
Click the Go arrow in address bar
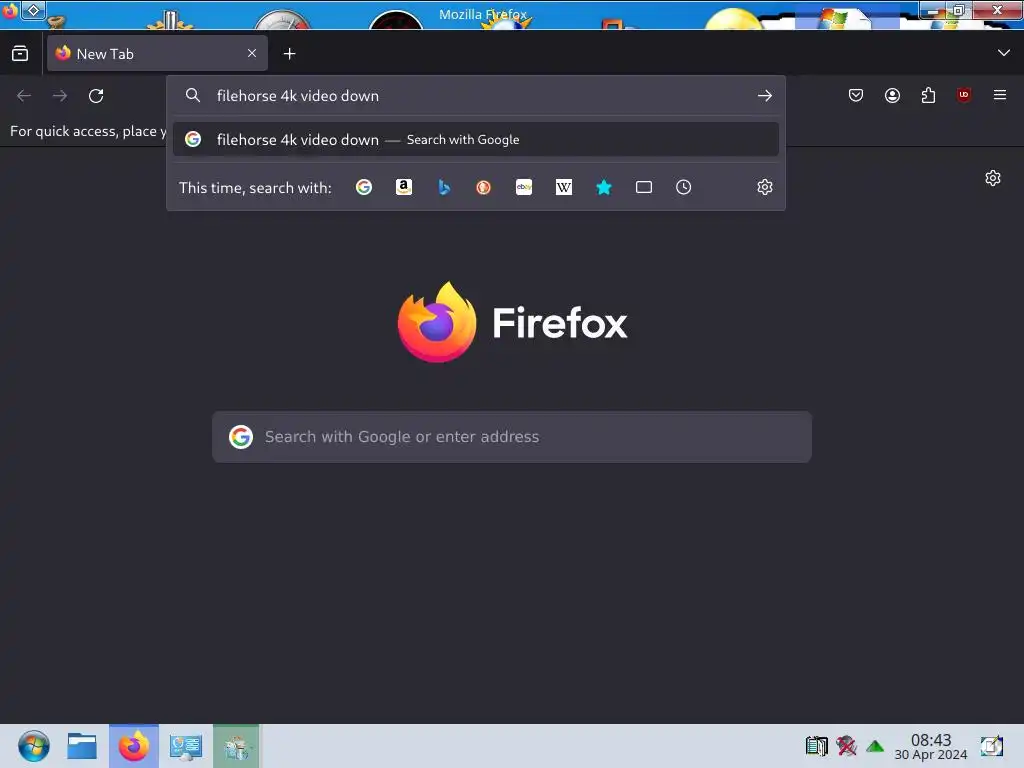click(765, 96)
